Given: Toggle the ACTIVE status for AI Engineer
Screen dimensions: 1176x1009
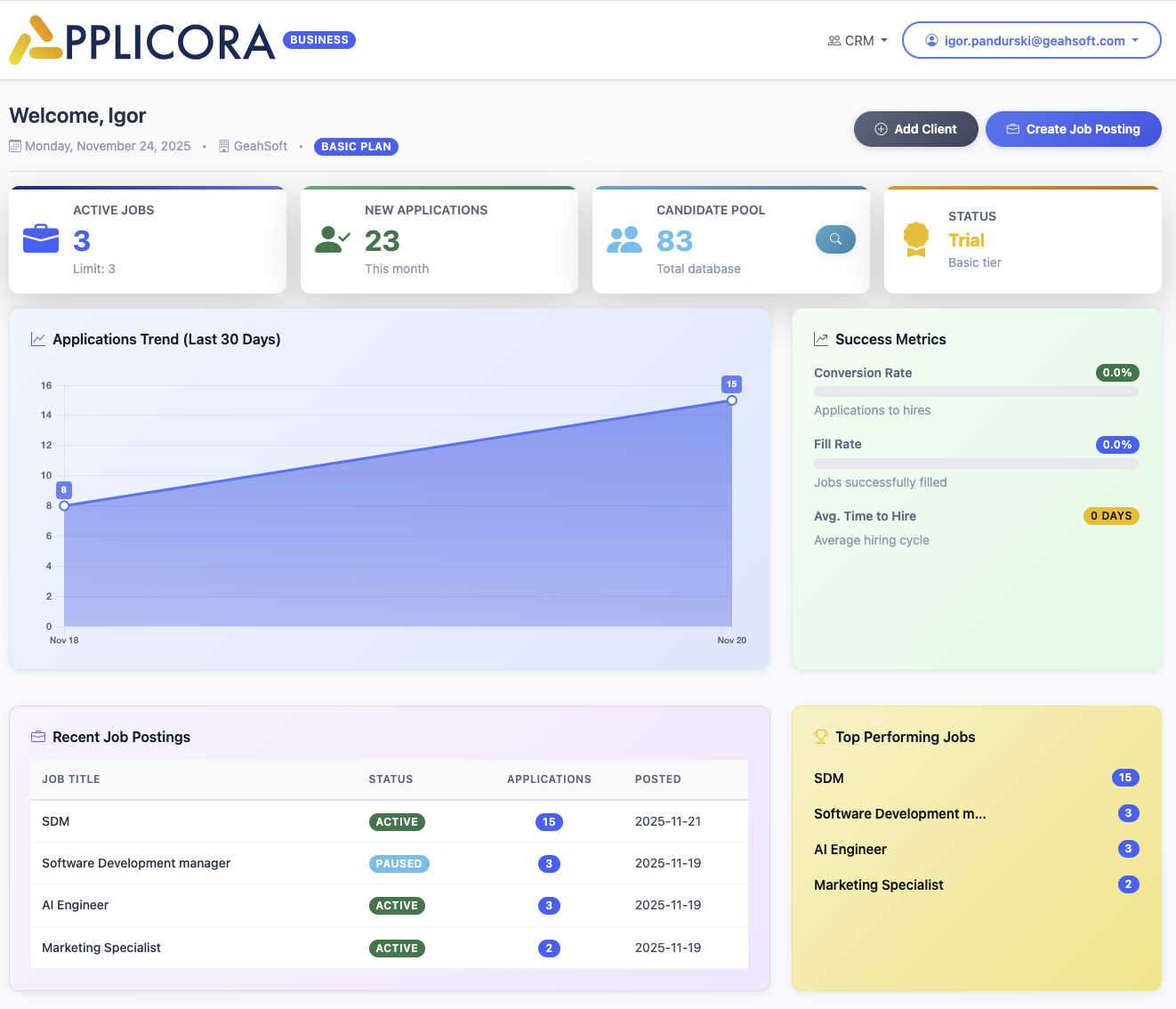Looking at the screenshot, I should (397, 905).
